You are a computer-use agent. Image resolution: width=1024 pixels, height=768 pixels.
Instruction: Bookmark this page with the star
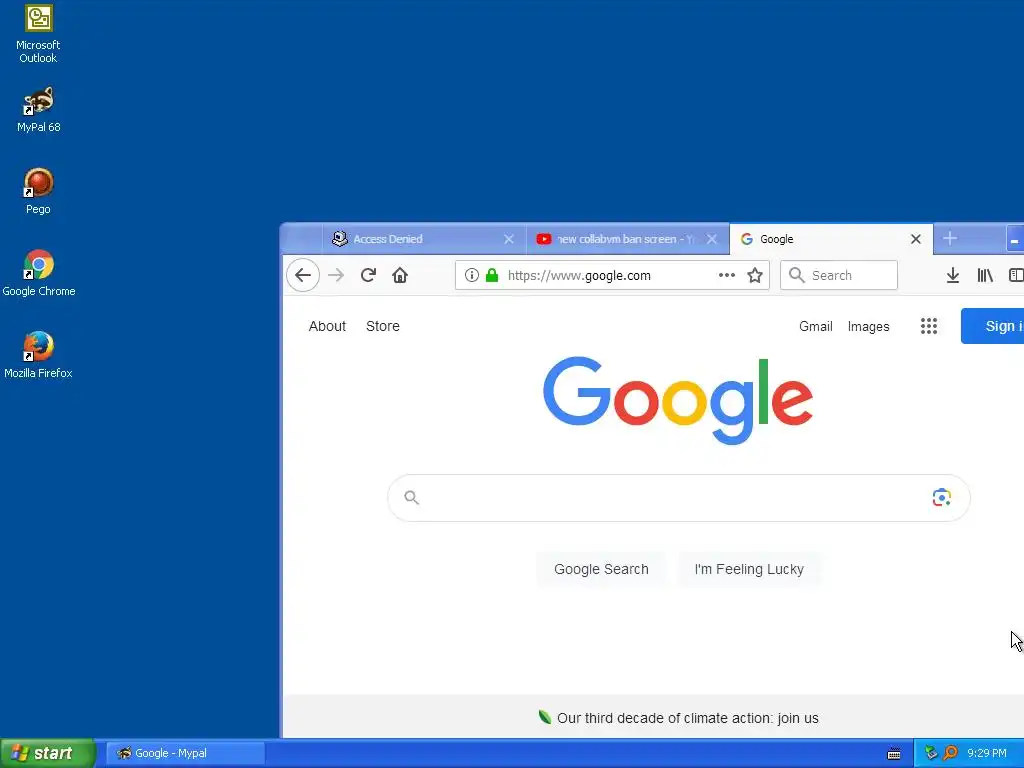pyautogui.click(x=755, y=276)
